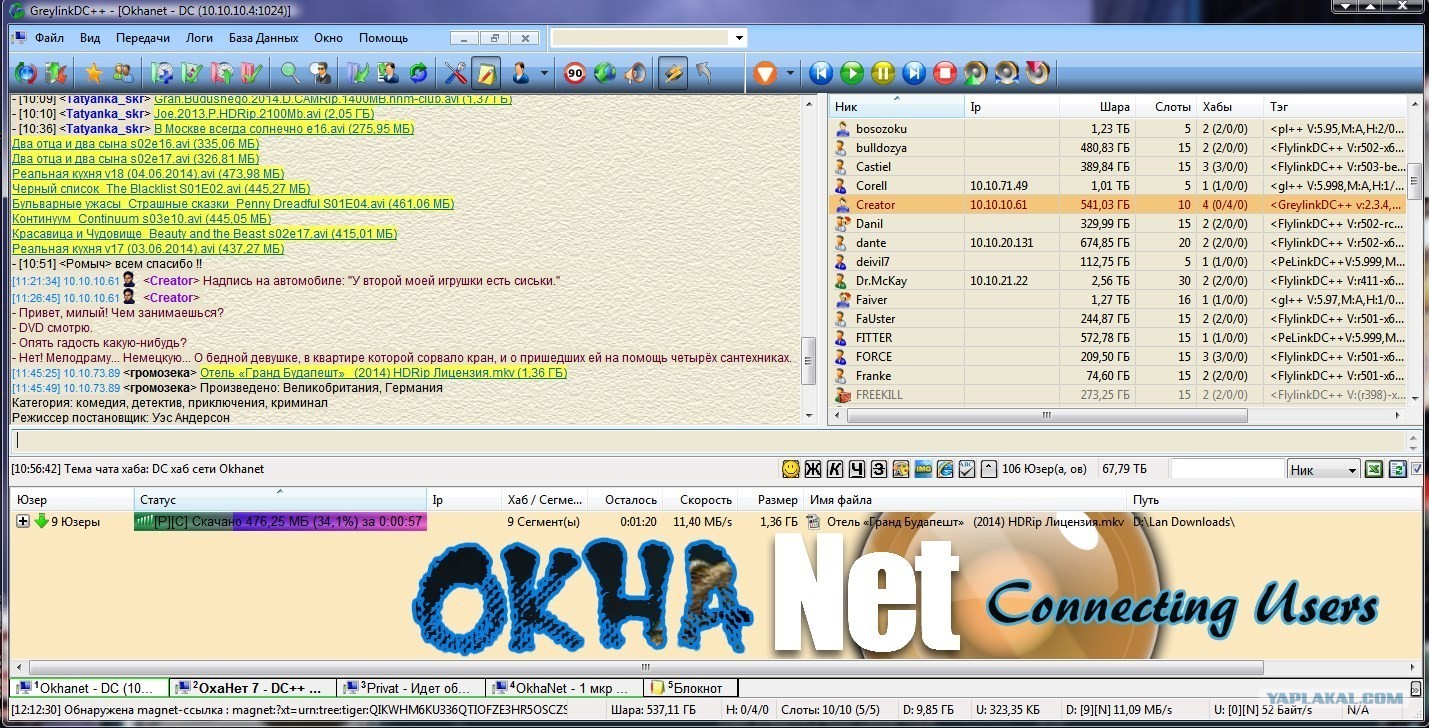Click the orange Winamp triangle icon

point(765,73)
